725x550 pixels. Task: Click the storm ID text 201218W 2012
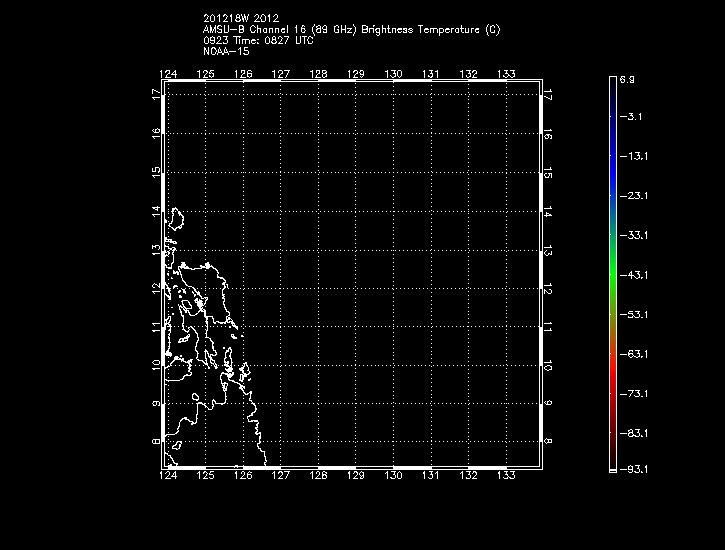[240, 18]
